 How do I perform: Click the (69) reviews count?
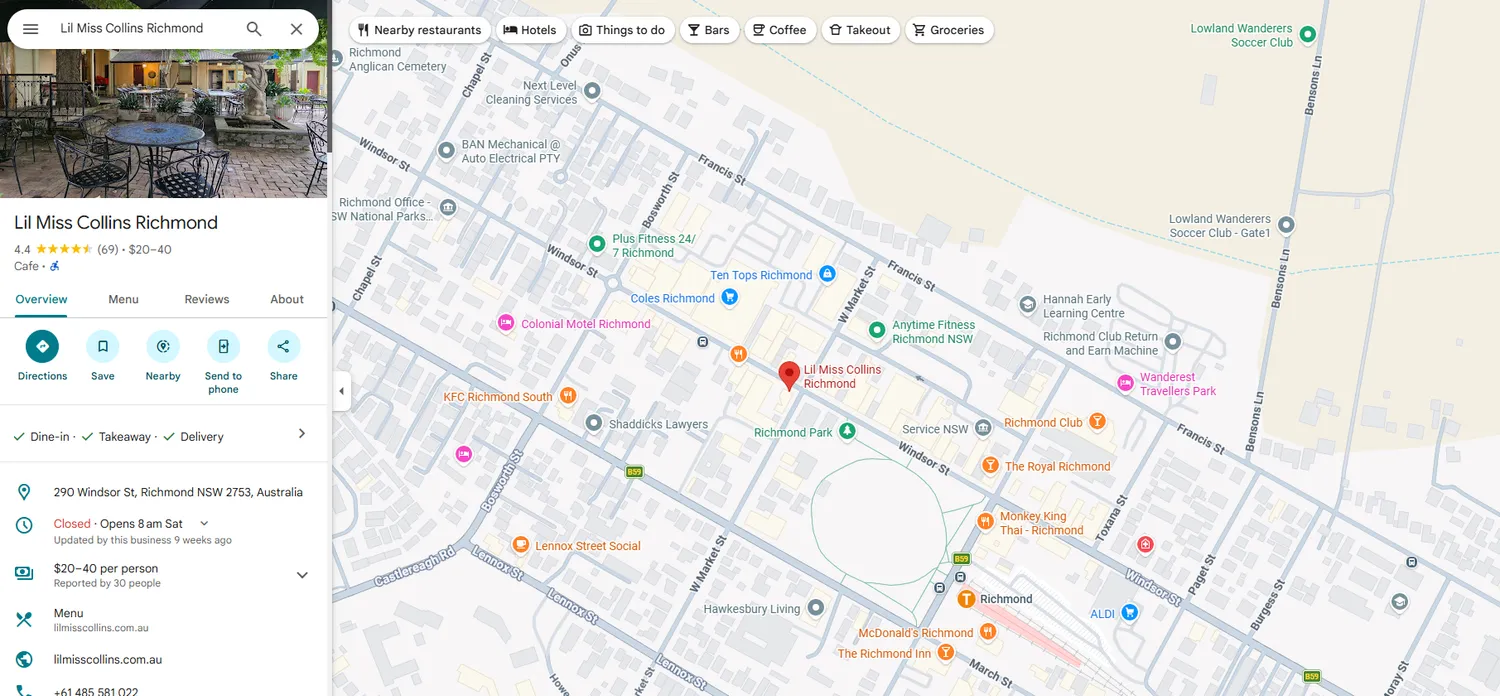[108, 249]
